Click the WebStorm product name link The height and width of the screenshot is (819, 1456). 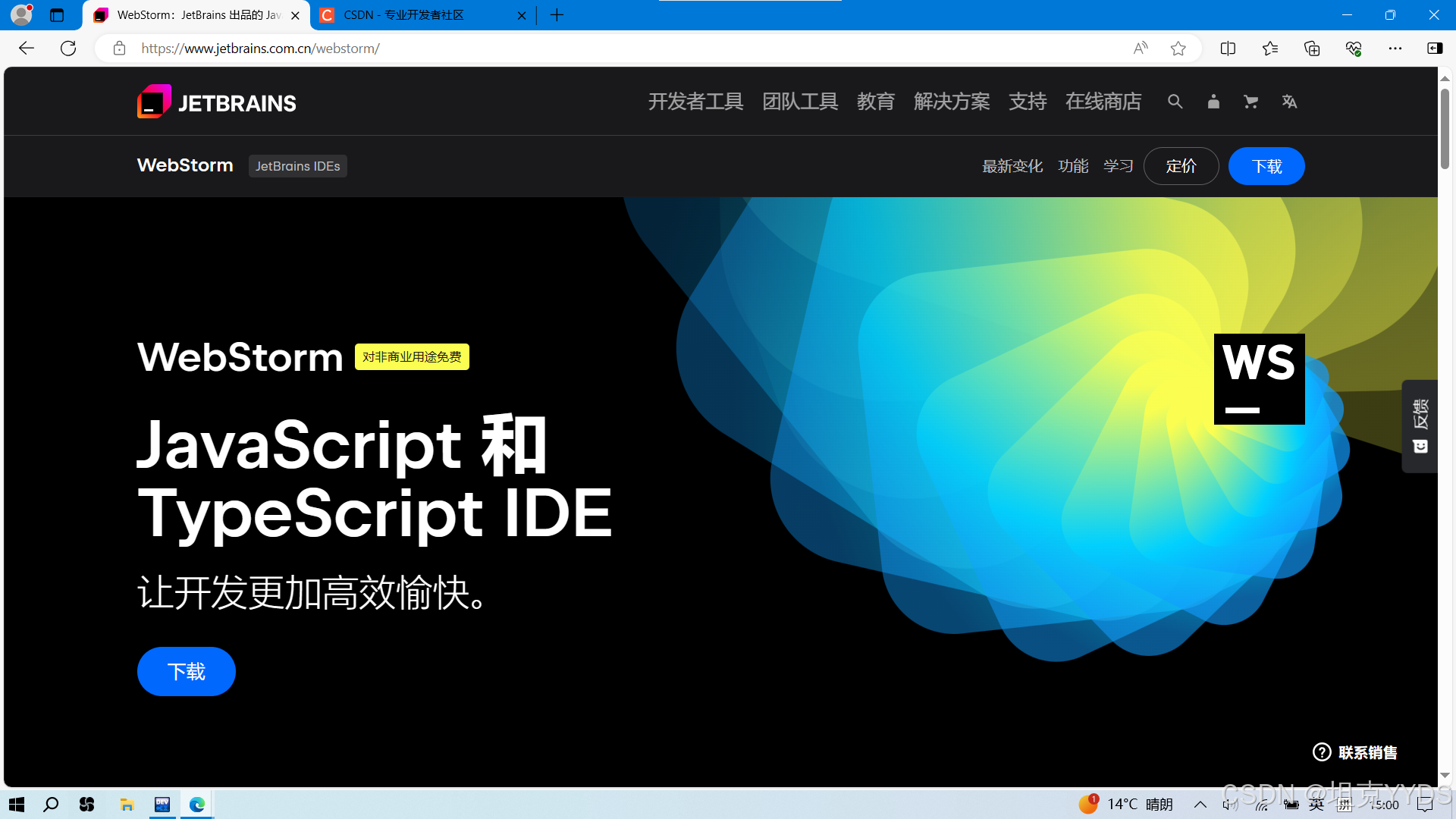(185, 165)
